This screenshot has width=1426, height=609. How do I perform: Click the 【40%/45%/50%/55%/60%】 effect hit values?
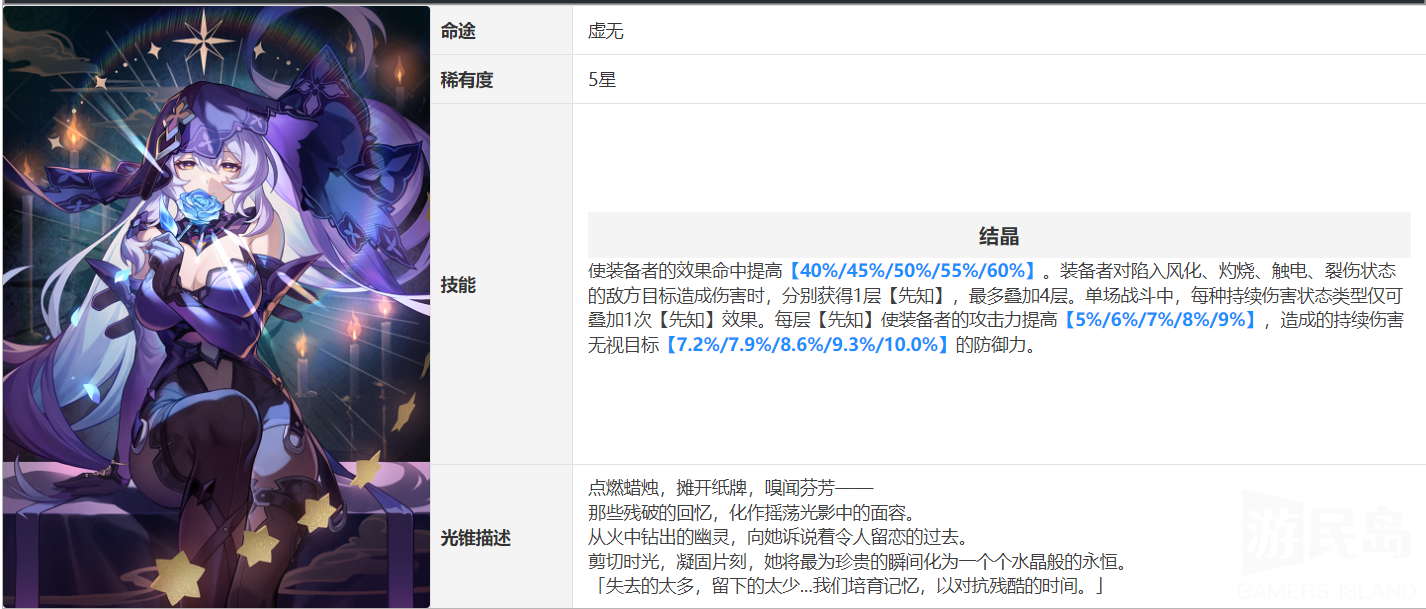tap(912, 270)
